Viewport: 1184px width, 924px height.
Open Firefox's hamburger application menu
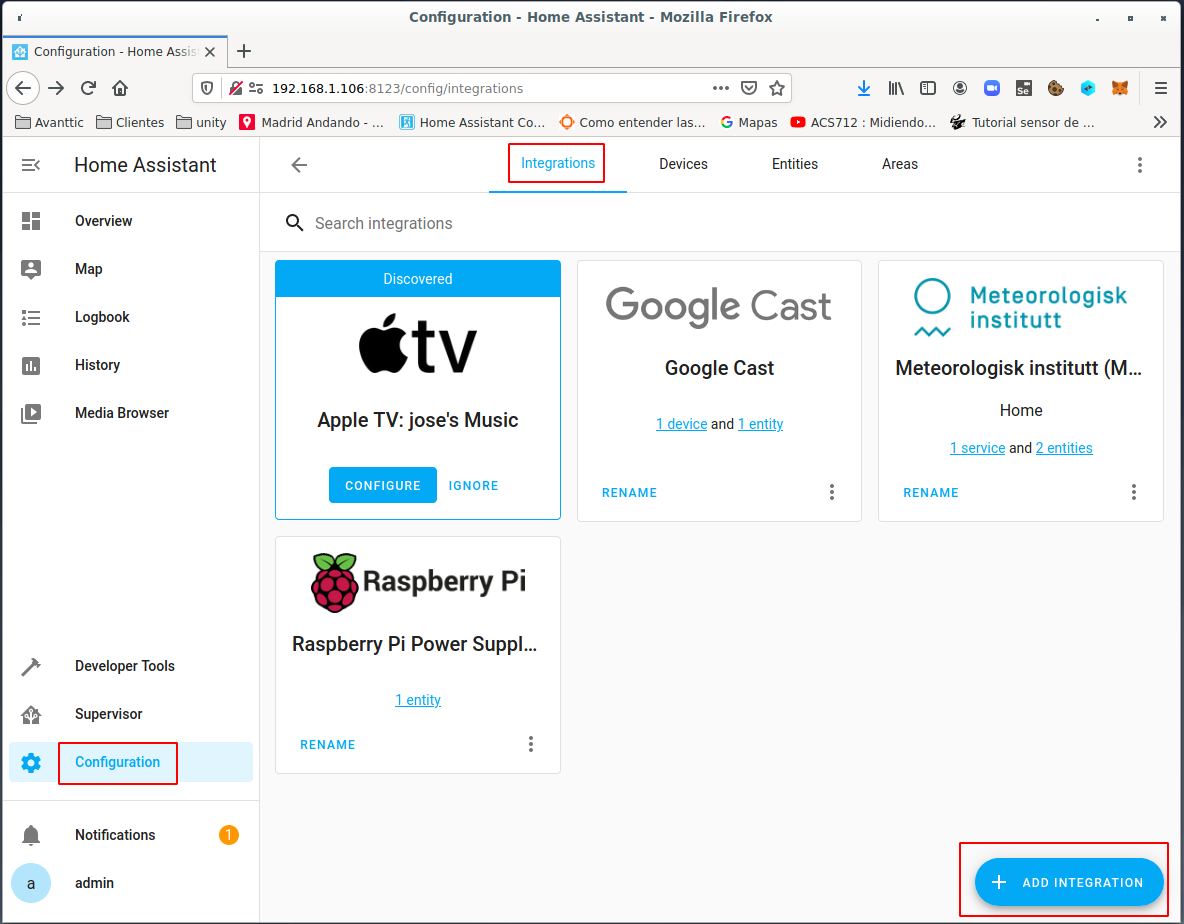(x=1161, y=88)
